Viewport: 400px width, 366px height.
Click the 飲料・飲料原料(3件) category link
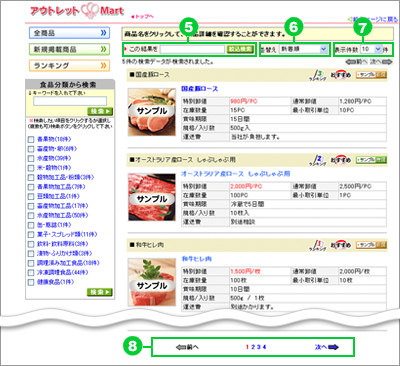coord(62,244)
